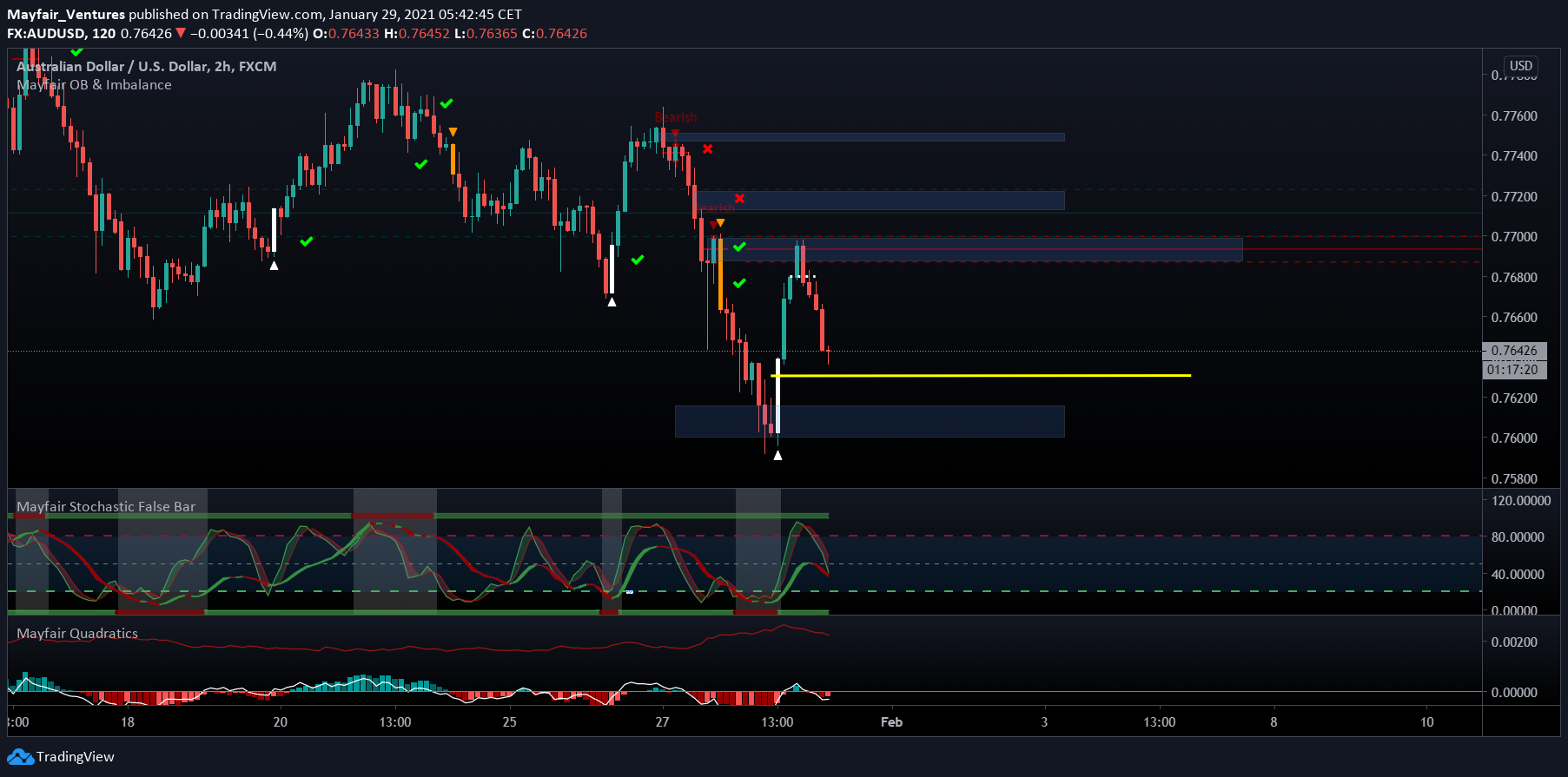This screenshot has width=1568, height=777.
Task: Click the bar countdown timer 01:17:20
Action: pyautogui.click(x=1514, y=370)
